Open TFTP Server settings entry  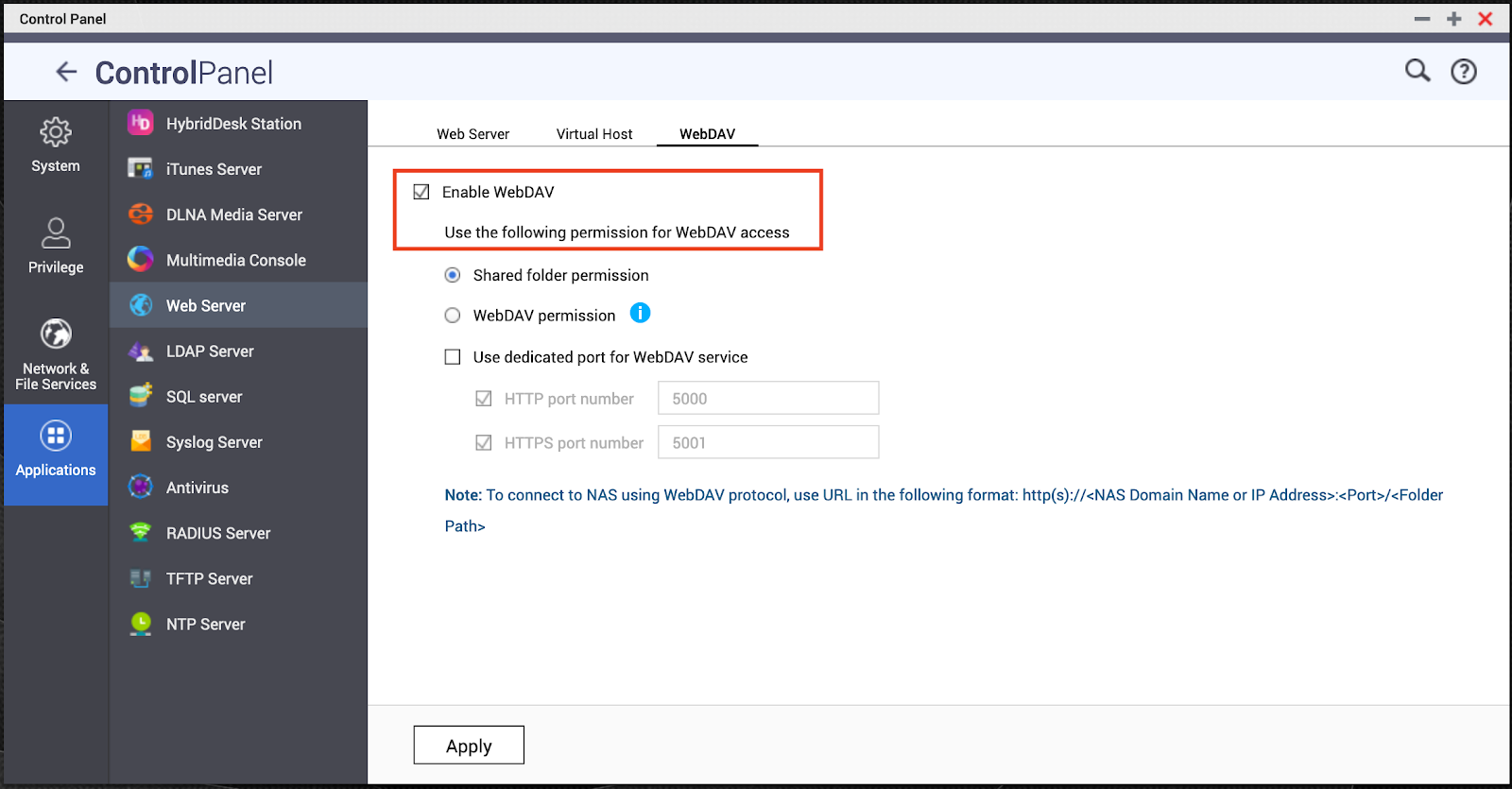pyautogui.click(x=238, y=577)
